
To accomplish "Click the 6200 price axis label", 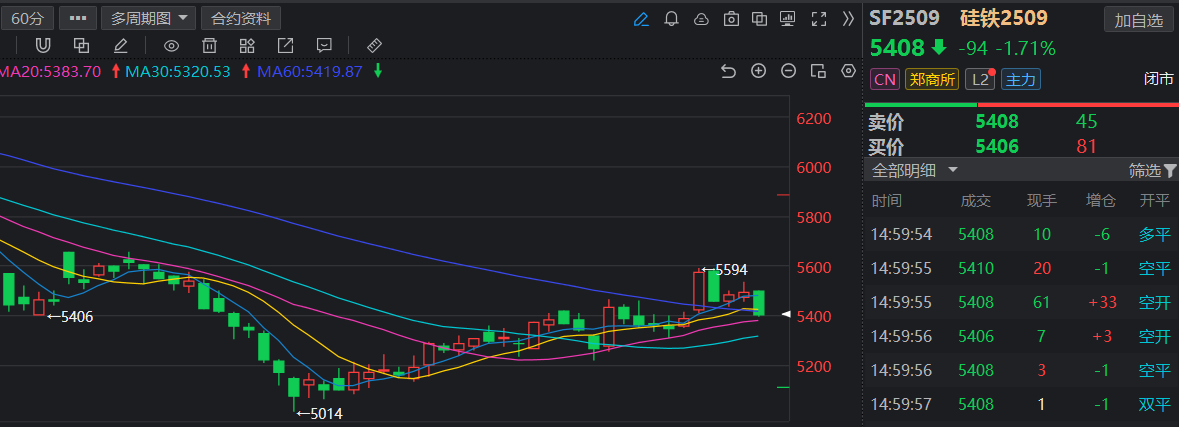I will click(x=813, y=119).
